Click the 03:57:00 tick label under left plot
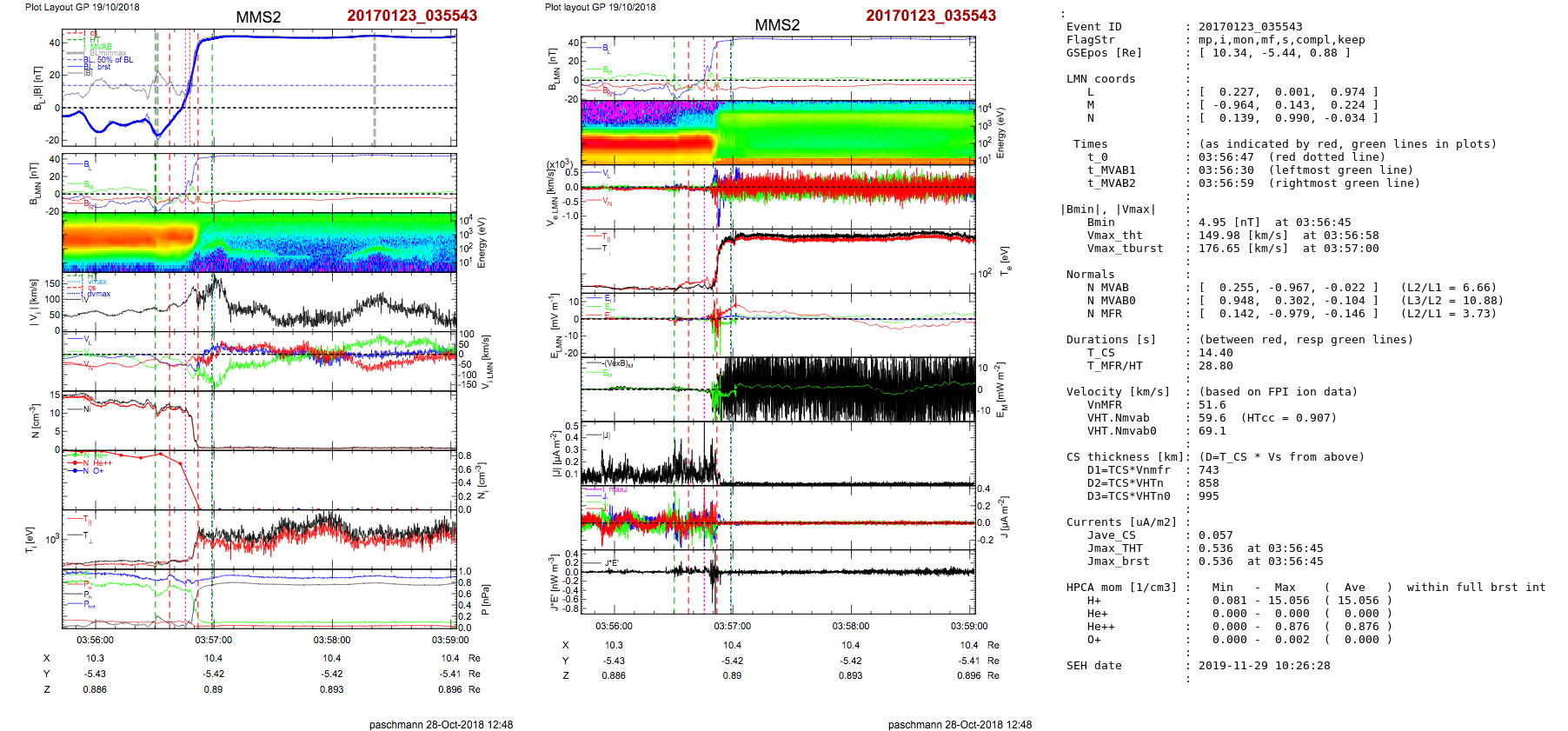This screenshot has width=1568, height=731. click(213, 640)
